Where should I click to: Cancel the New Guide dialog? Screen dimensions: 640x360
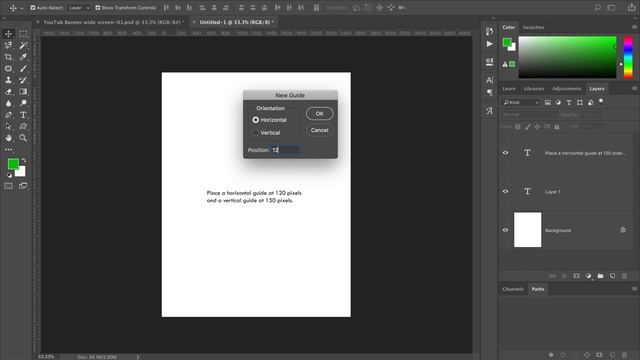click(320, 130)
